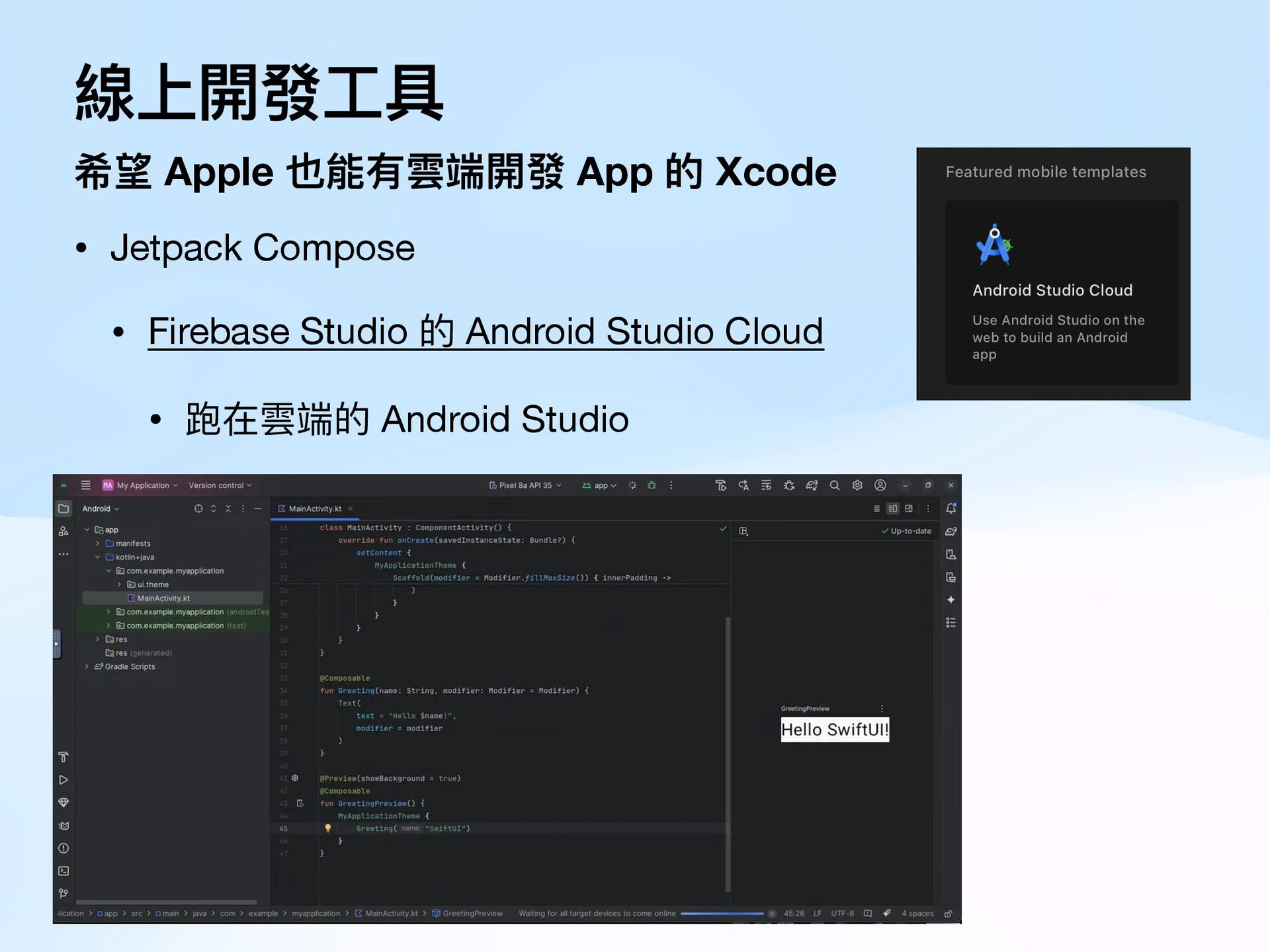Select MainActivity.kt in the project tree
This screenshot has height=952, width=1270.
point(172,598)
